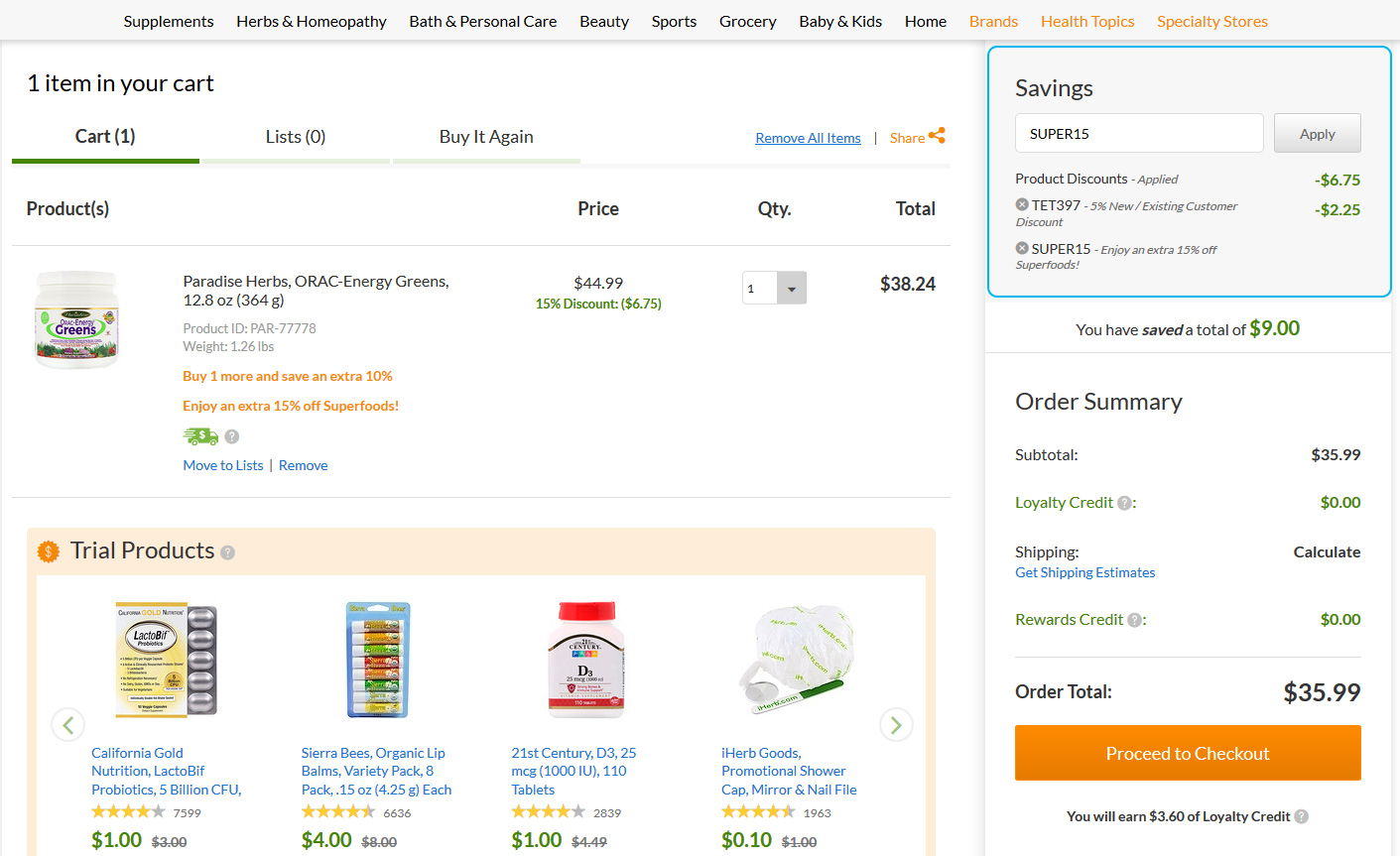The image size is (1400, 856).
Task: Click the Proceed to Checkout button
Action: coord(1188,753)
